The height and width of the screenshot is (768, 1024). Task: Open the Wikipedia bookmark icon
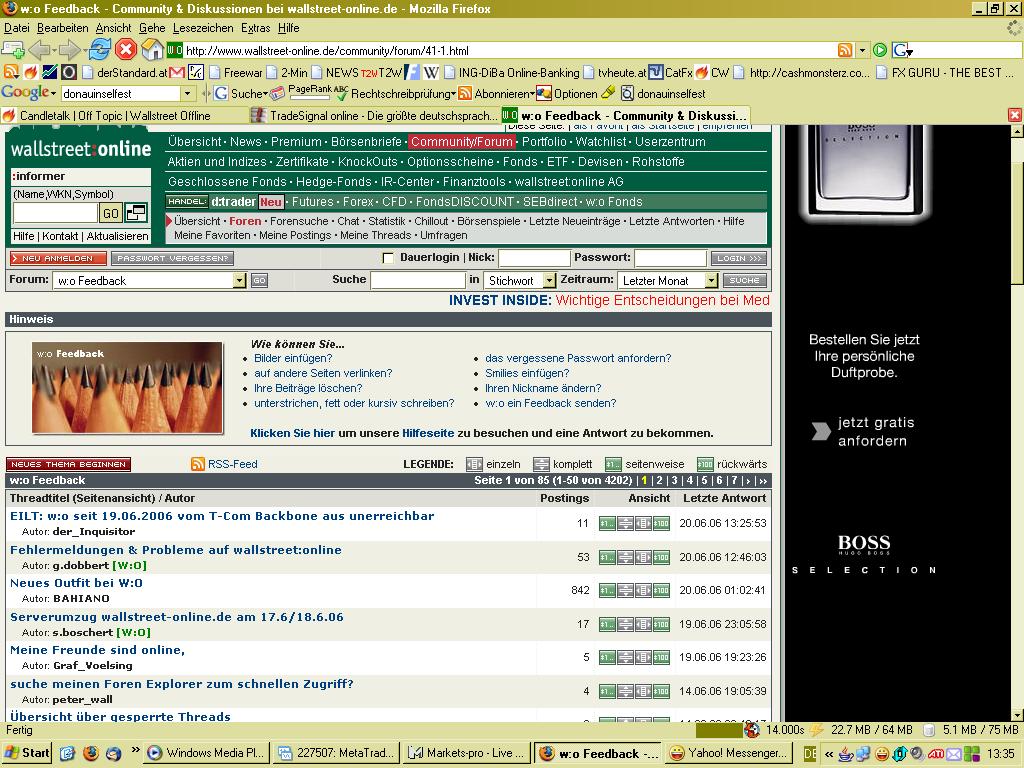tap(432, 72)
